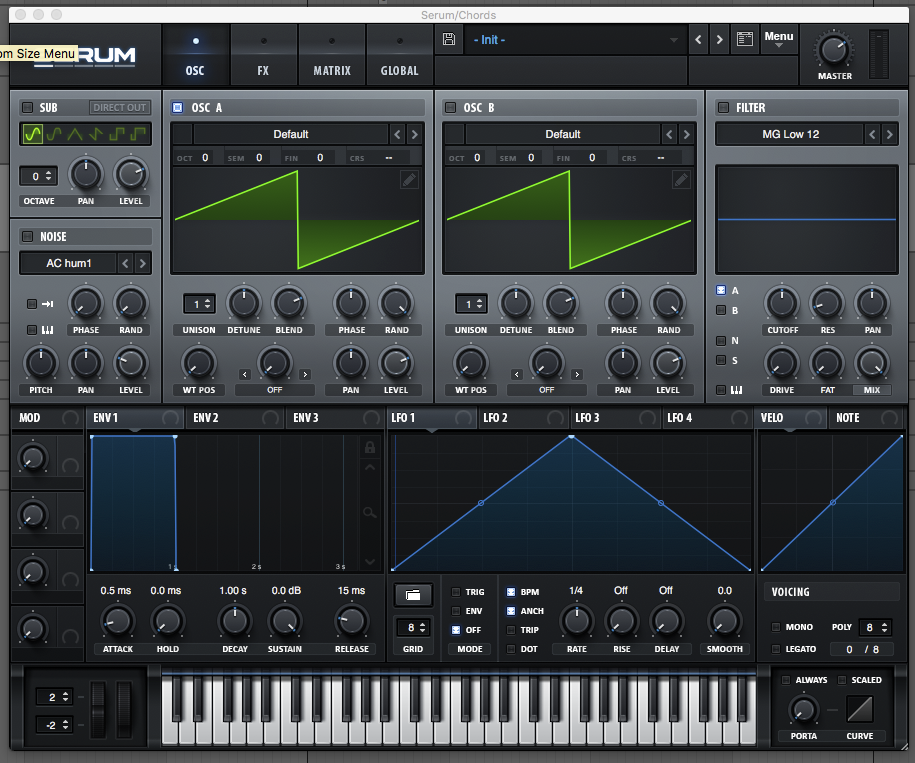Click the save preset floppy disk icon

point(449,40)
